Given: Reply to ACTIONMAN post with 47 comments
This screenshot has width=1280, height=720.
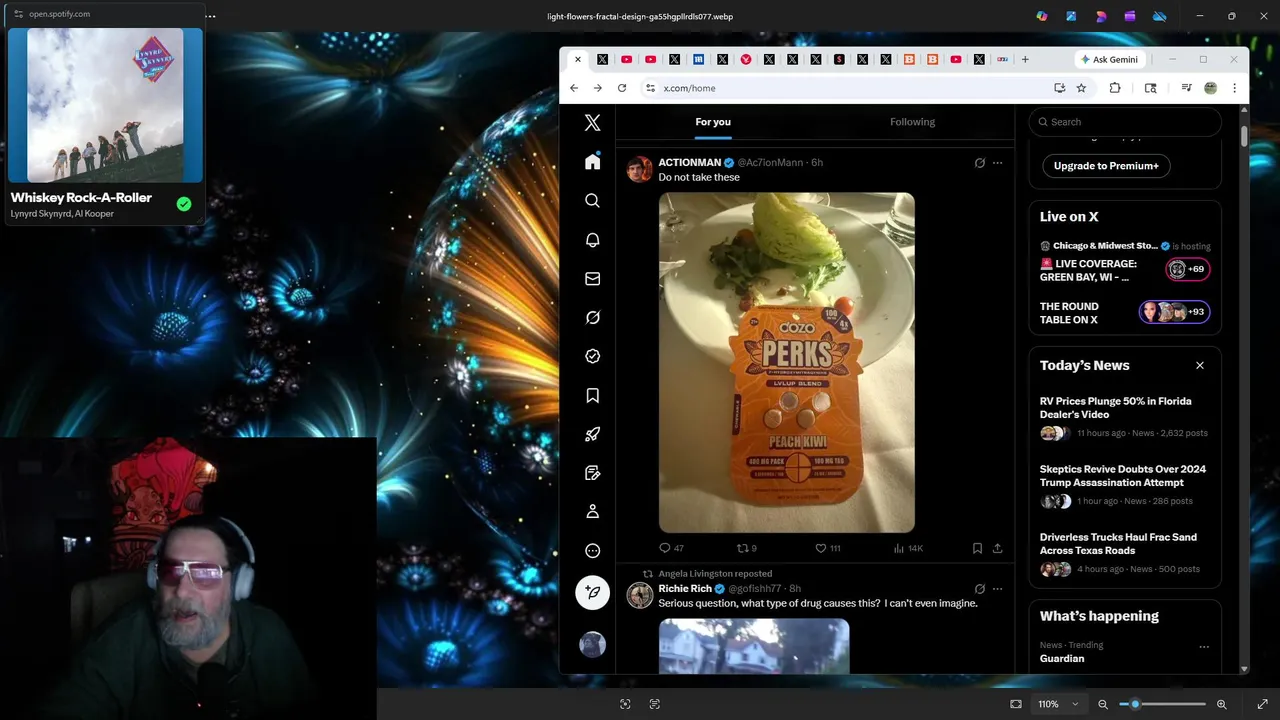Looking at the screenshot, I should [x=671, y=548].
